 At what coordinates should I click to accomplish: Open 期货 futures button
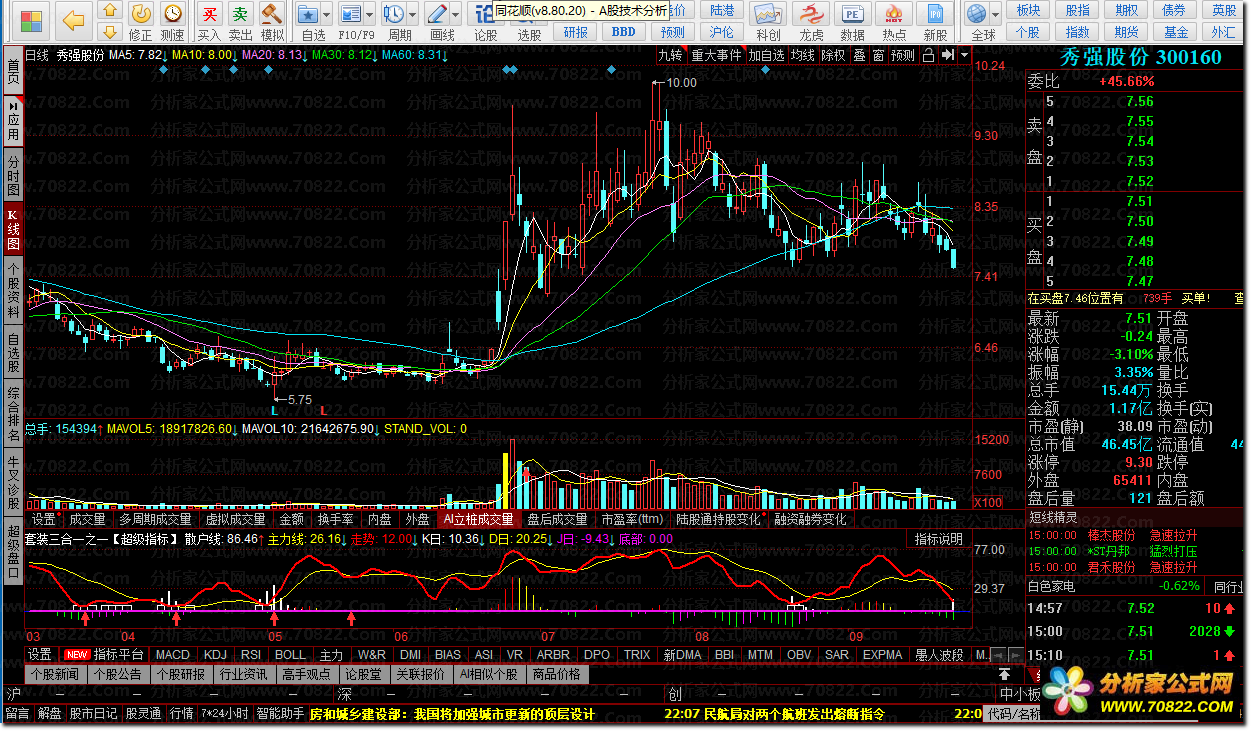1127,31
